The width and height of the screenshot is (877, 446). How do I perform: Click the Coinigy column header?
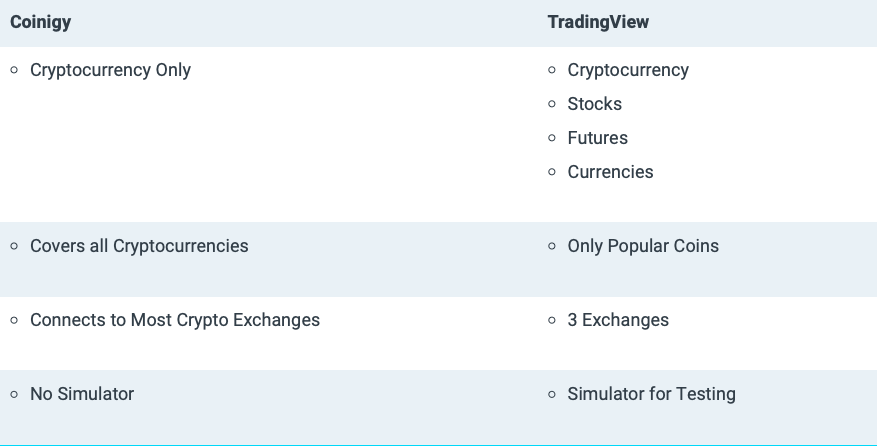pyautogui.click(x=41, y=22)
